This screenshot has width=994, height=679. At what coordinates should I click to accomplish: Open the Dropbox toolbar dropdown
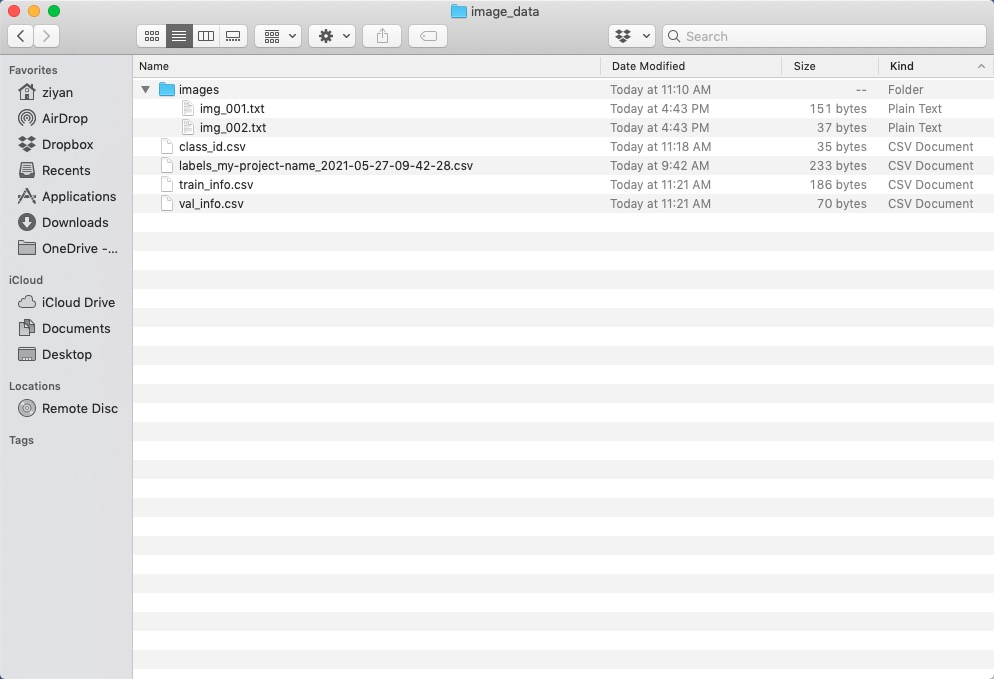pyautogui.click(x=631, y=36)
